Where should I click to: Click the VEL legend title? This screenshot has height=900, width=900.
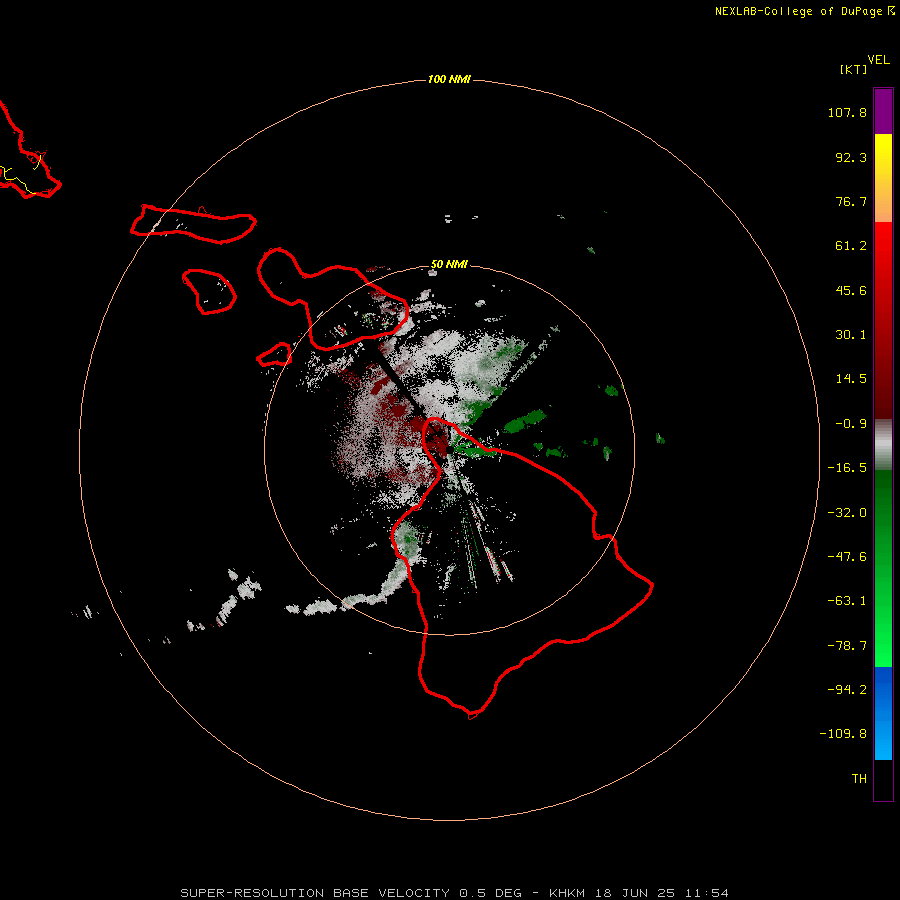[878, 60]
